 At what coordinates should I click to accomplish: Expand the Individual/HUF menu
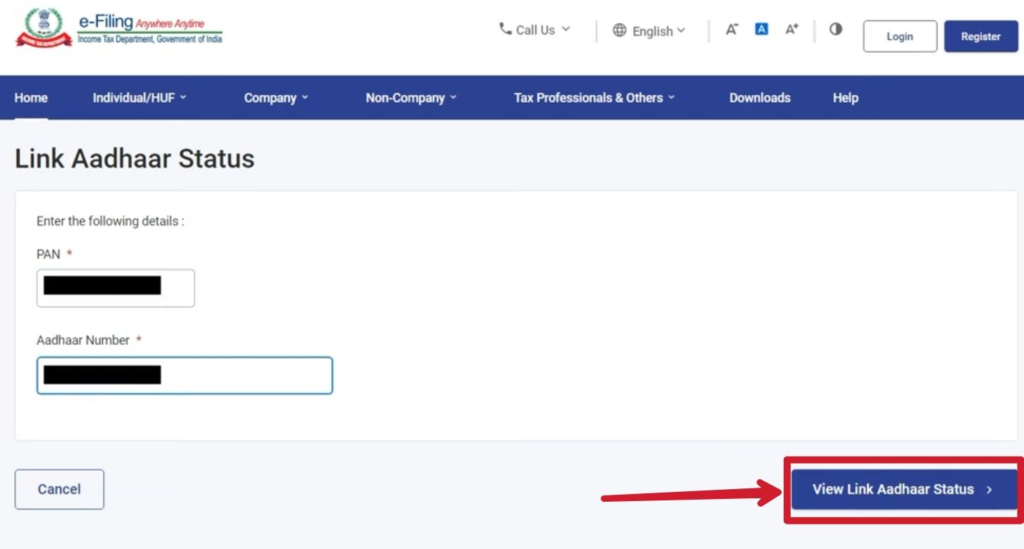(x=139, y=98)
